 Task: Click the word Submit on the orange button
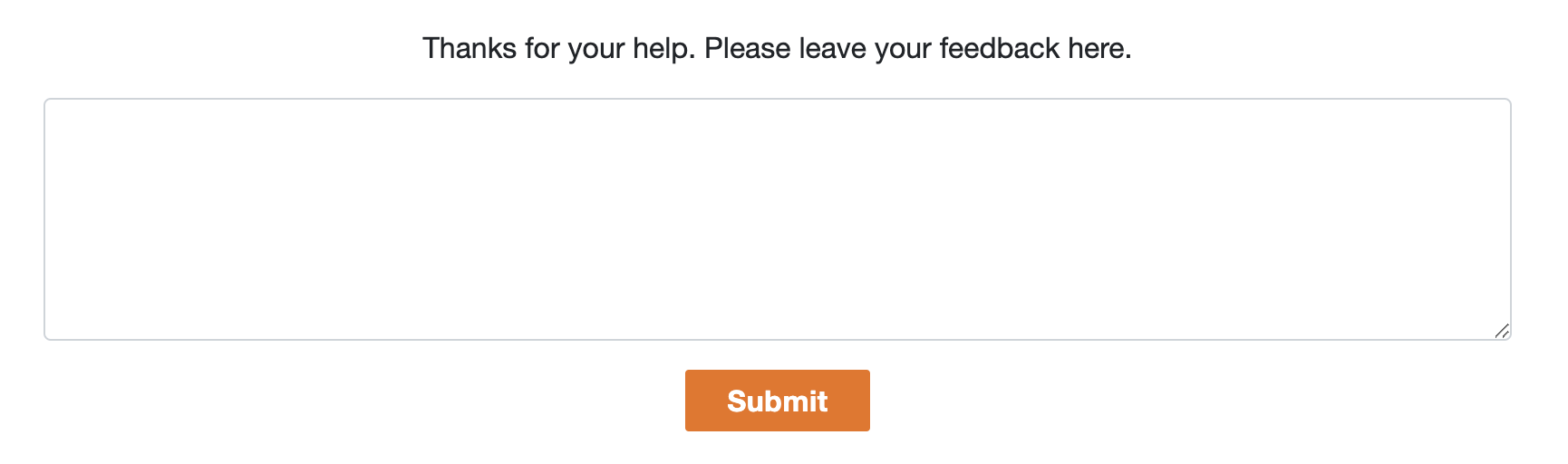777,401
